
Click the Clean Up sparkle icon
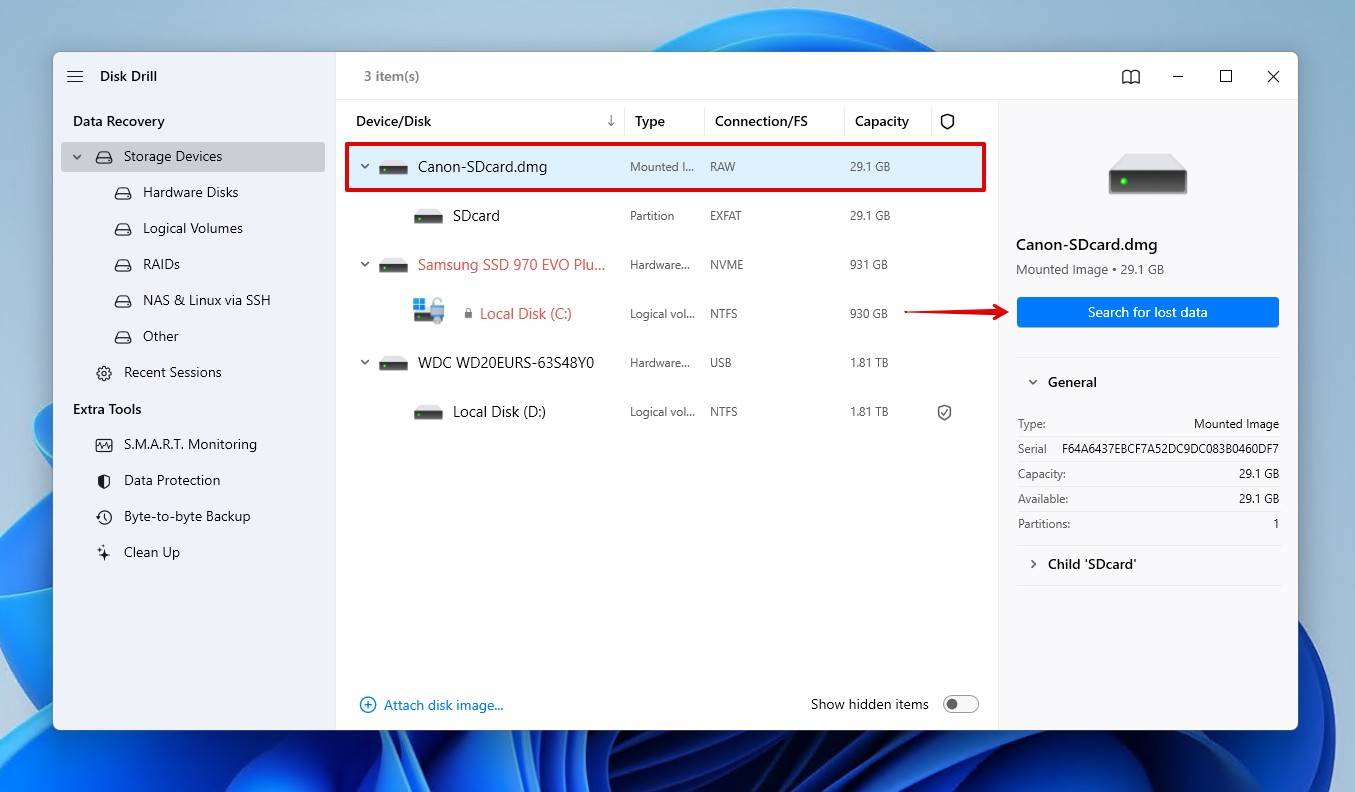[x=104, y=553]
